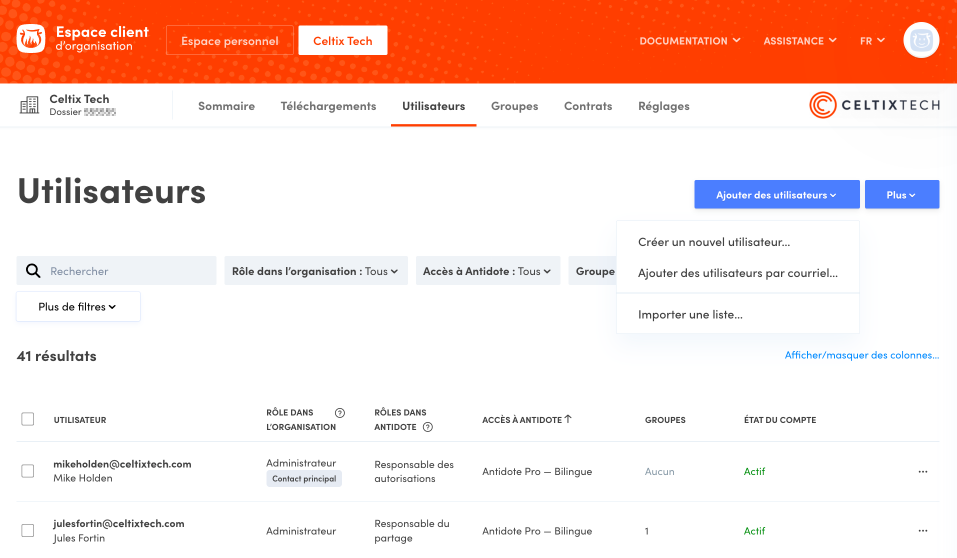This screenshot has height=558, width=957.
Task: Choose Créer un nouvel utilisateur menu entry
Action: [x=714, y=242]
